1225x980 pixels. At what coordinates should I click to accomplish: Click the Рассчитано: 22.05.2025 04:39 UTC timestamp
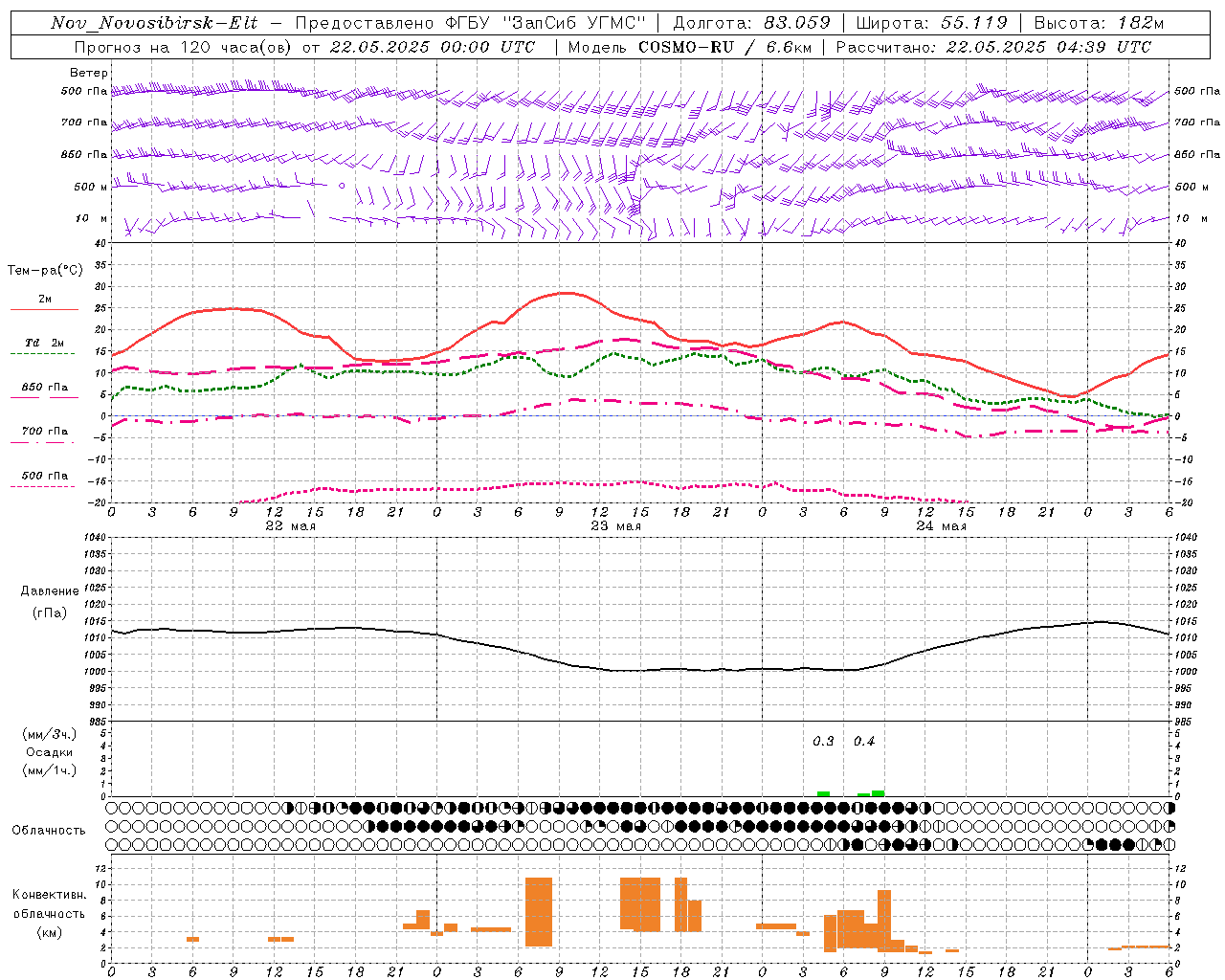(x=993, y=47)
